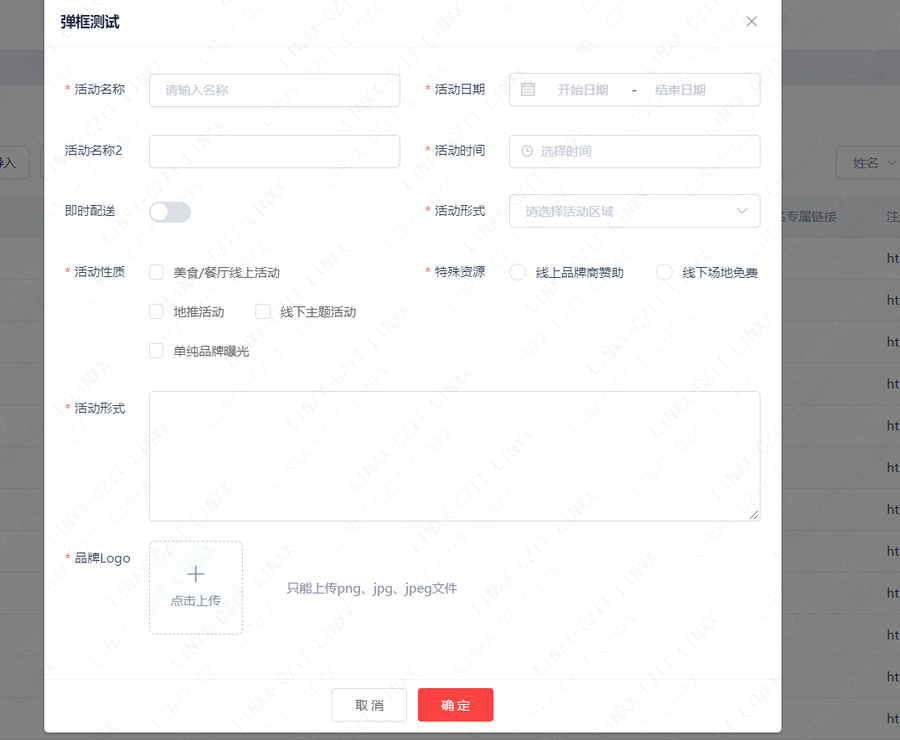Click the 活动名称2 input field

coord(274,151)
